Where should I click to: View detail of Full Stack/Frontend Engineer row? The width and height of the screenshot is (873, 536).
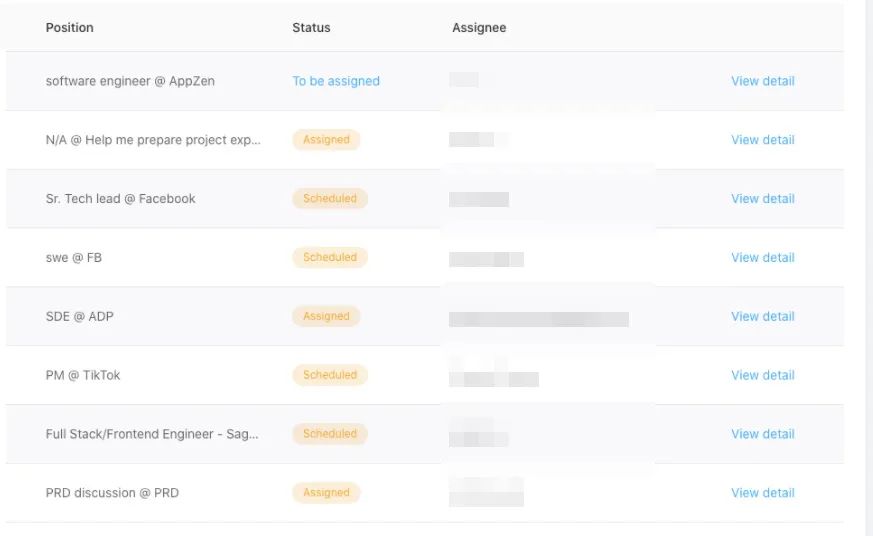coord(762,434)
